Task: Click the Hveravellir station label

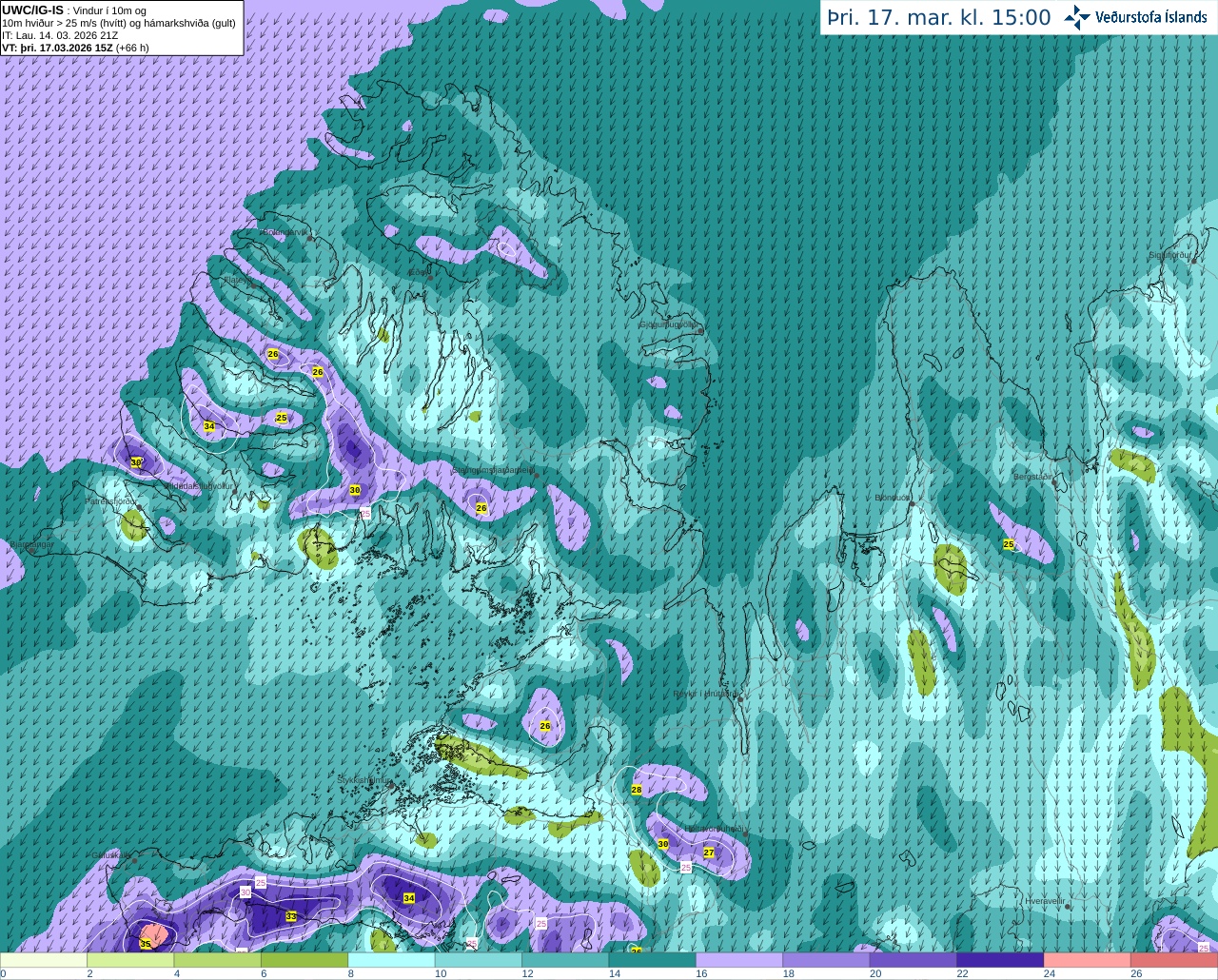Action: pos(1045,900)
